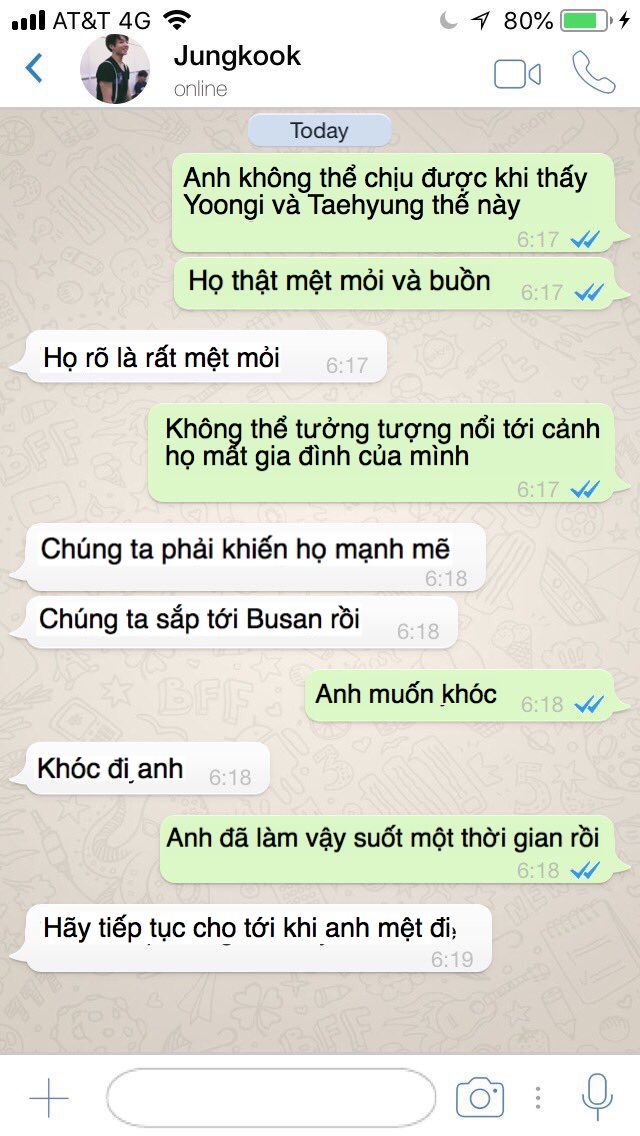
Task: Open the three-dot options beside camera
Action: (538, 1098)
